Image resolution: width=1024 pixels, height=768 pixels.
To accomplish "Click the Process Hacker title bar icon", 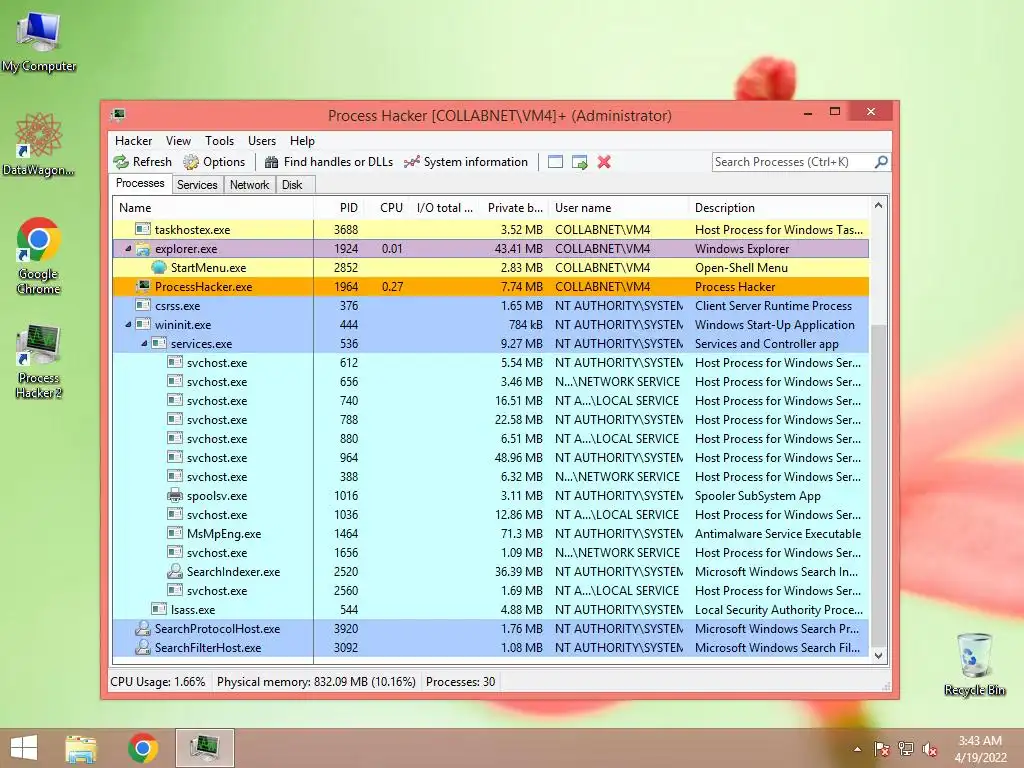I will 118,115.
